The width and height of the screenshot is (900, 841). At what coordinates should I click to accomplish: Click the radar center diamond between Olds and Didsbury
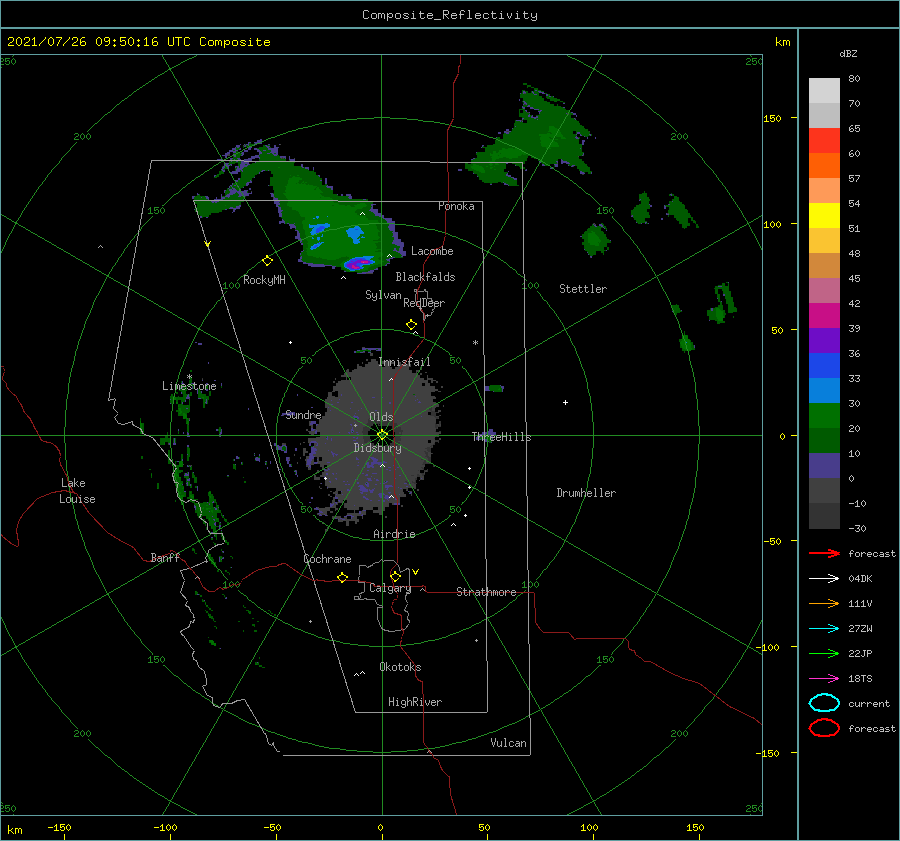(x=382, y=435)
